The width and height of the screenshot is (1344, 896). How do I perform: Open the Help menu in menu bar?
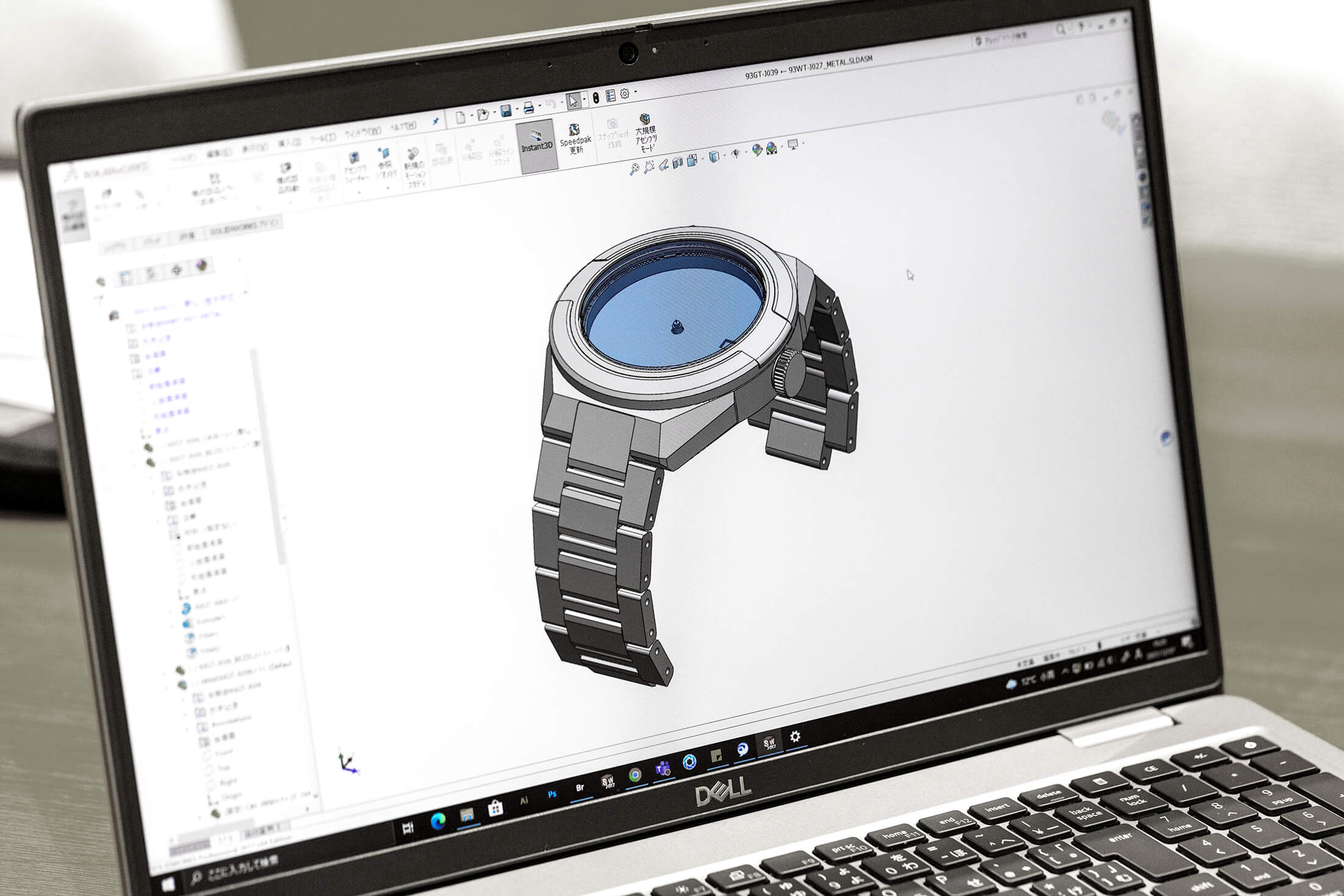point(402,126)
